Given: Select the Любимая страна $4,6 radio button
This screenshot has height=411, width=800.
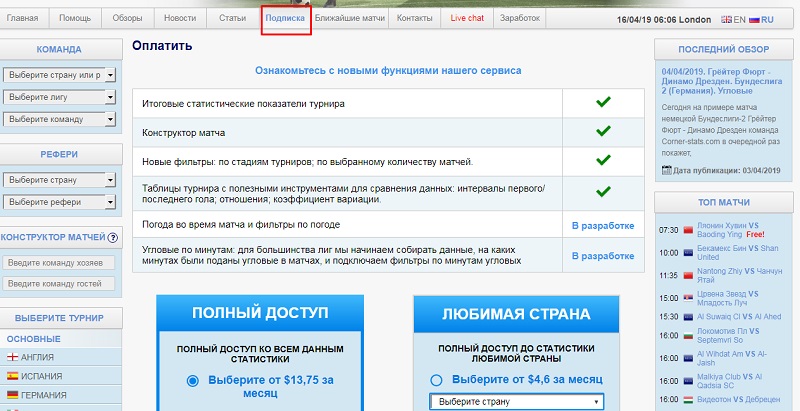Looking at the screenshot, I should [436, 380].
